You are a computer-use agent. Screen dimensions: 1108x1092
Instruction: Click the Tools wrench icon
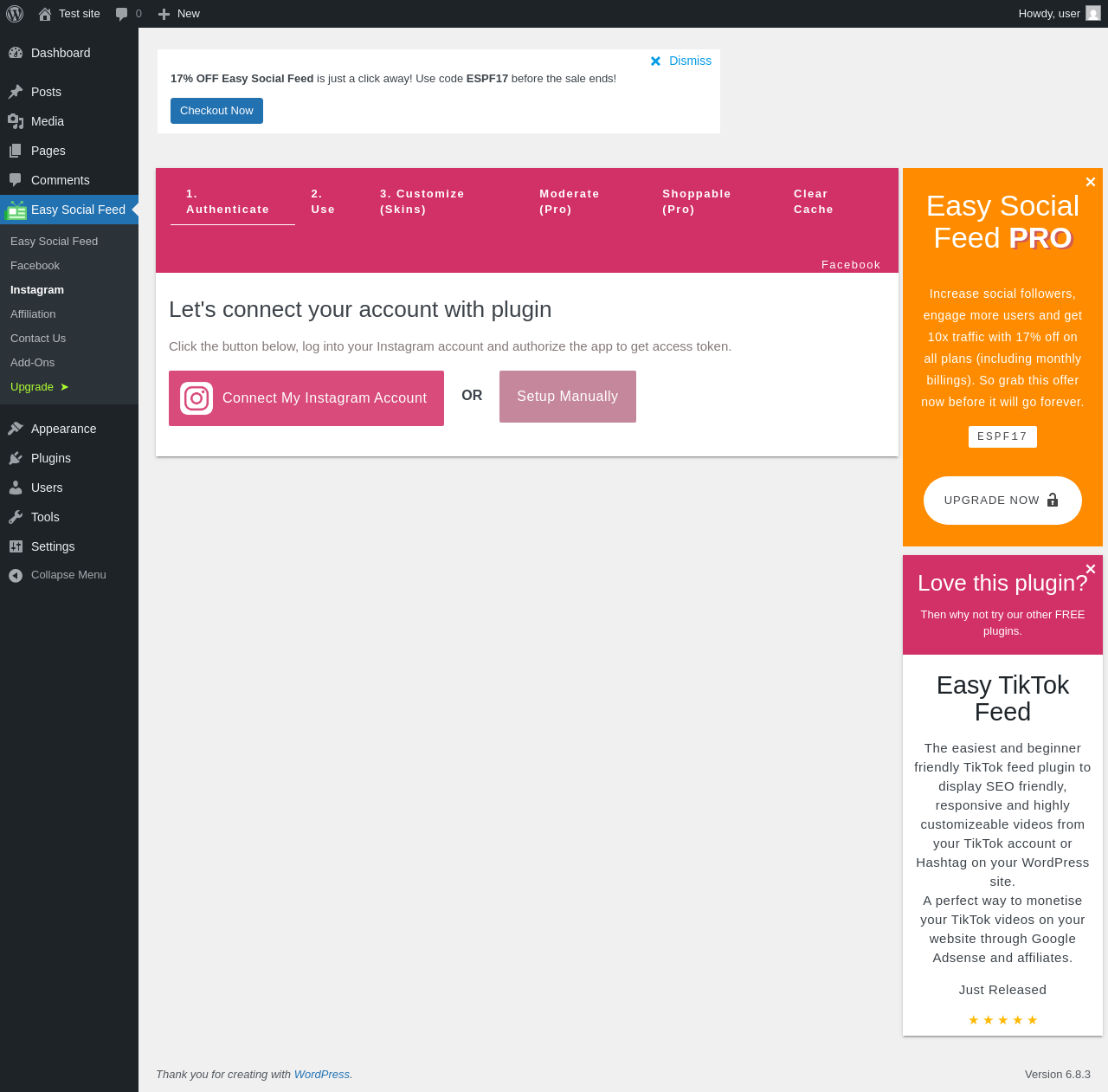[x=16, y=517]
